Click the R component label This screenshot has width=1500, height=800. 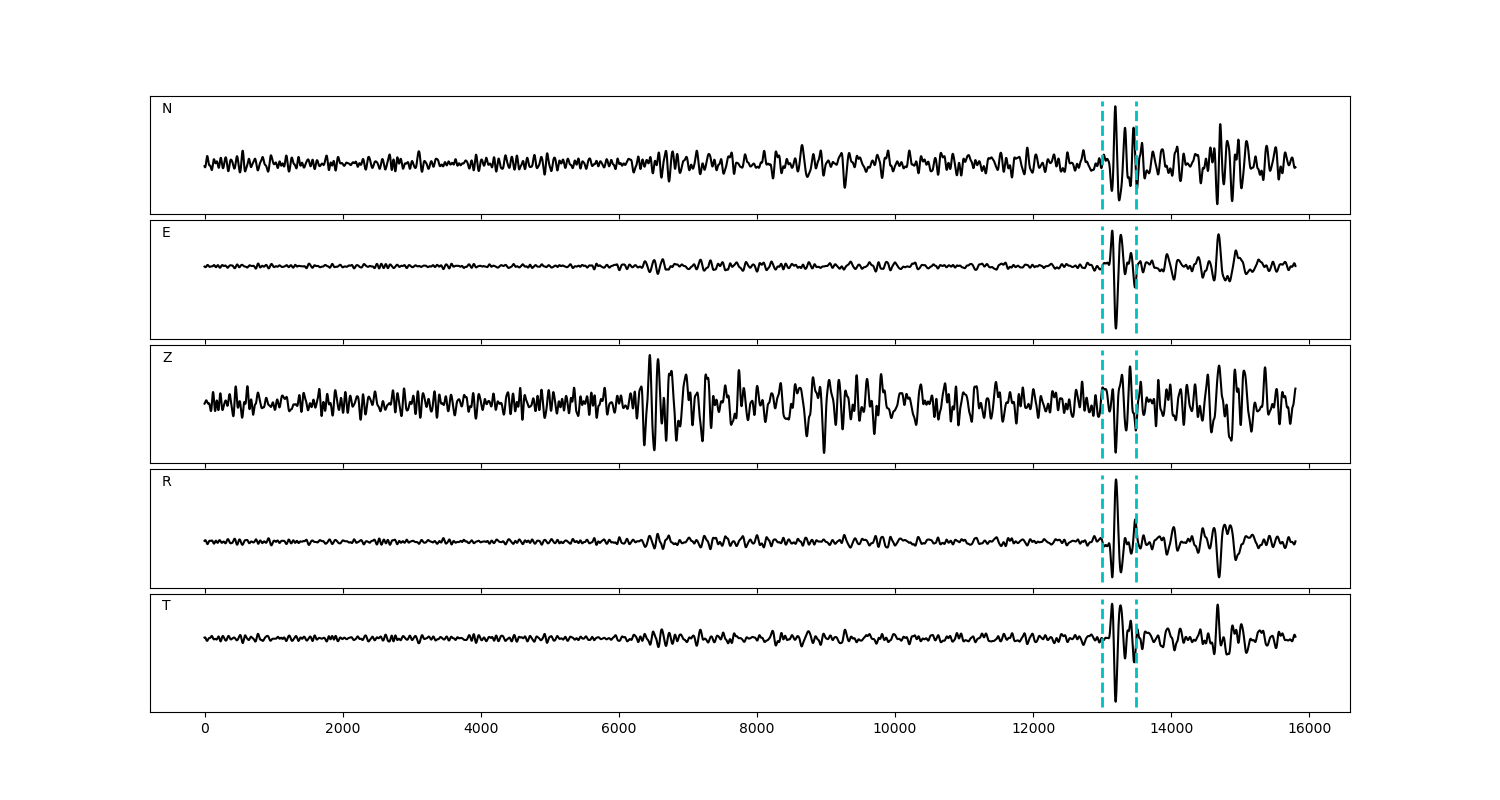[x=167, y=482]
